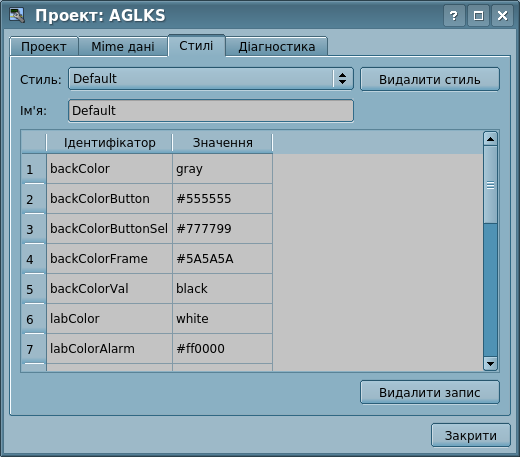Viewport: 520px width, 457px height.
Task: Select row header number 5
Action: [x=33, y=289]
